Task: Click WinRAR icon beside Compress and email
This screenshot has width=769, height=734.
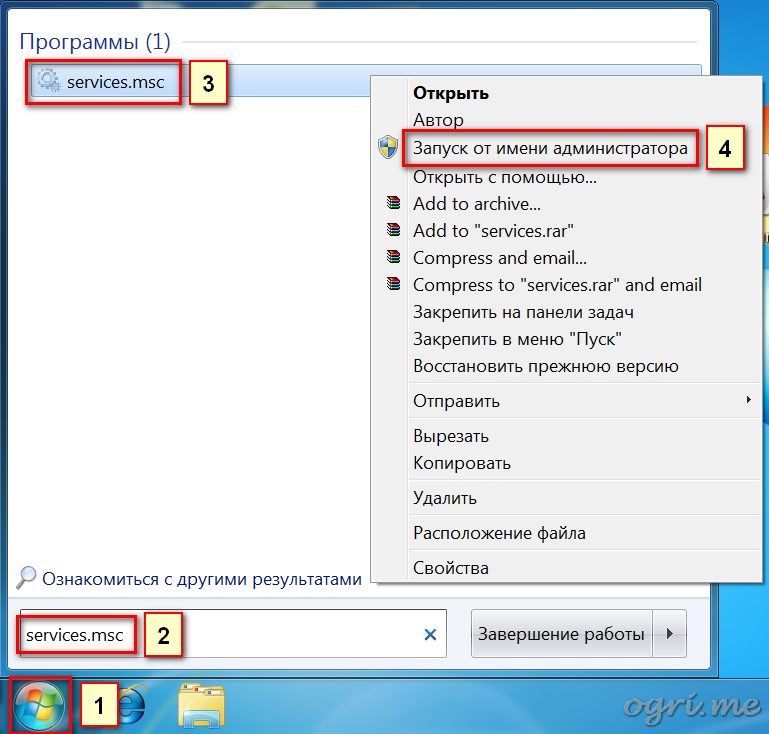Action: coord(393,256)
